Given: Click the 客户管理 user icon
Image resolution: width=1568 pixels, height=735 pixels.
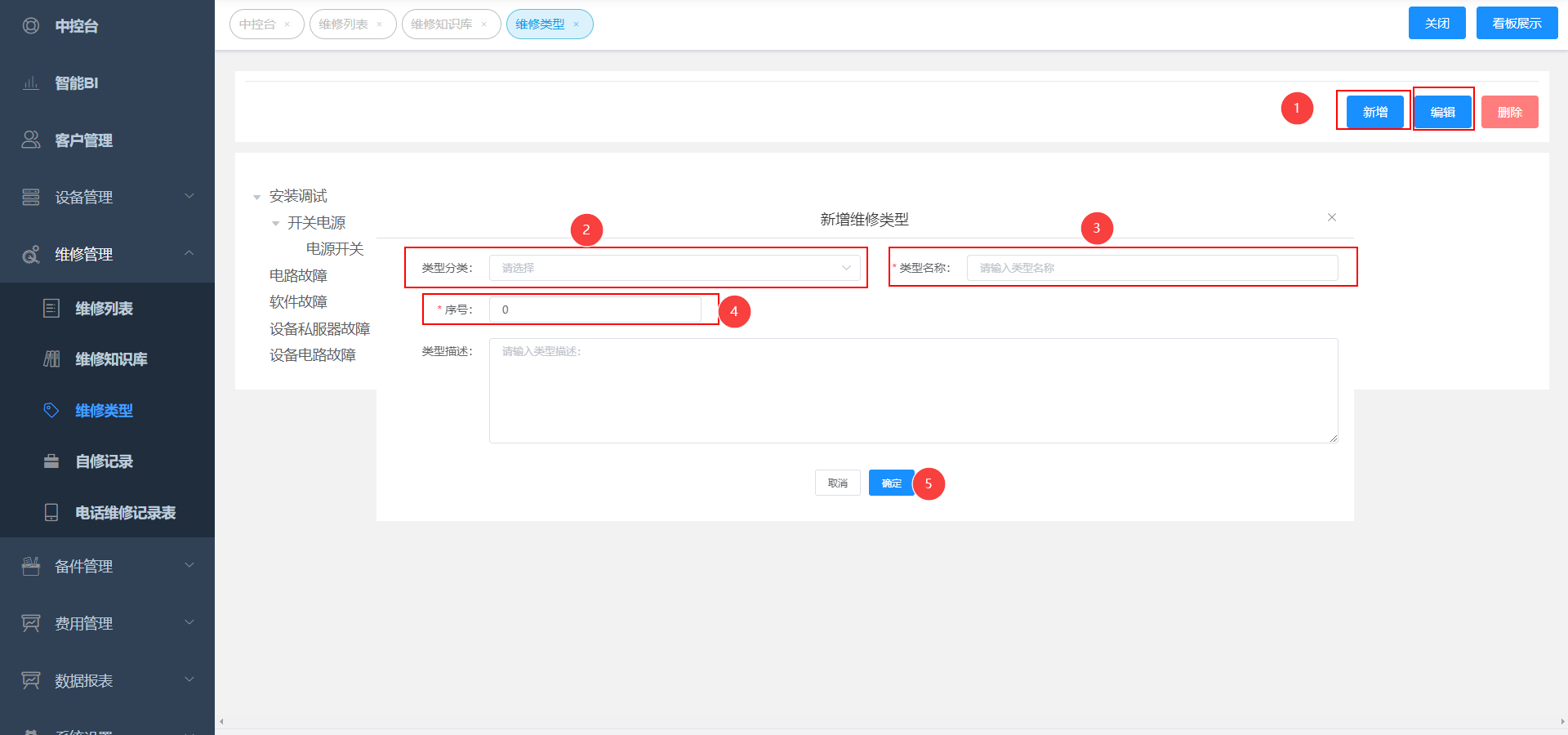Looking at the screenshot, I should point(31,140).
